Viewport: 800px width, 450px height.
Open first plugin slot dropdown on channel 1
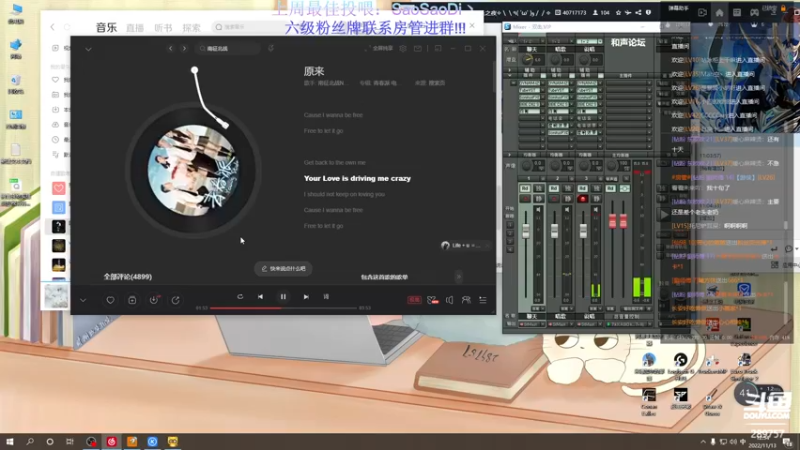[x=543, y=83]
